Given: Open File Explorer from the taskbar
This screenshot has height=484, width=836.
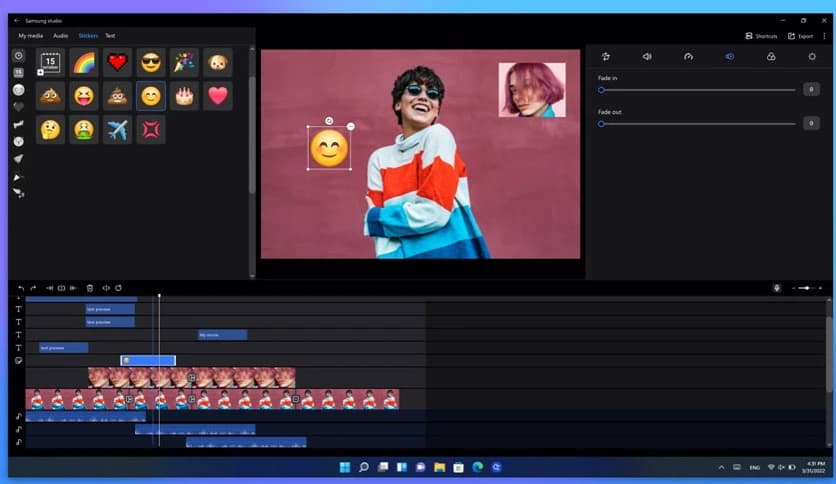Looking at the screenshot, I should (439, 467).
